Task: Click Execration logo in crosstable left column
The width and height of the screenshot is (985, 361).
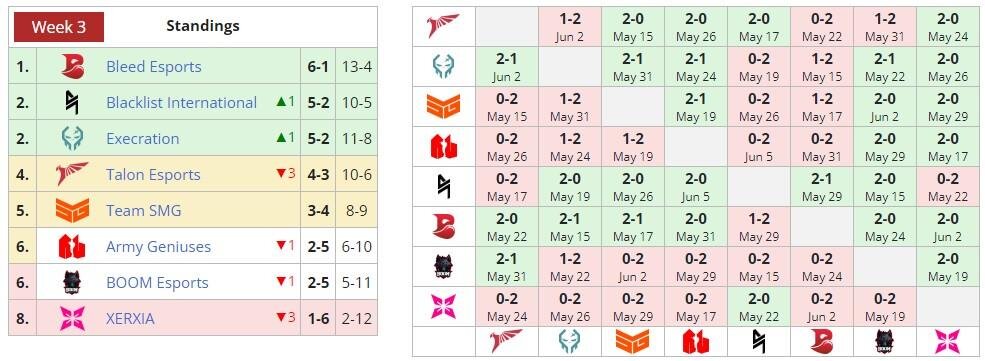Action: point(444,67)
